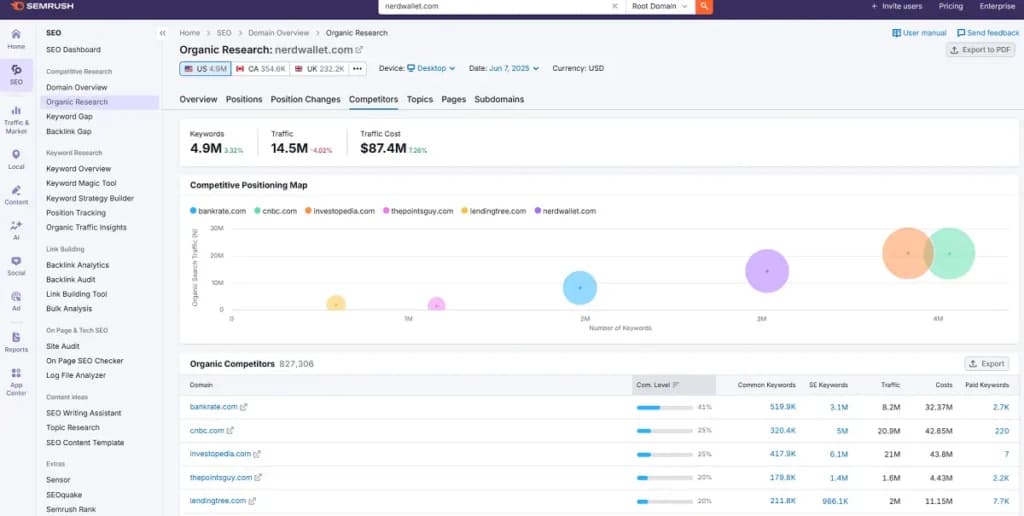This screenshot has height=516, width=1024.
Task: Select the CA 354.6K database
Action: point(261,69)
